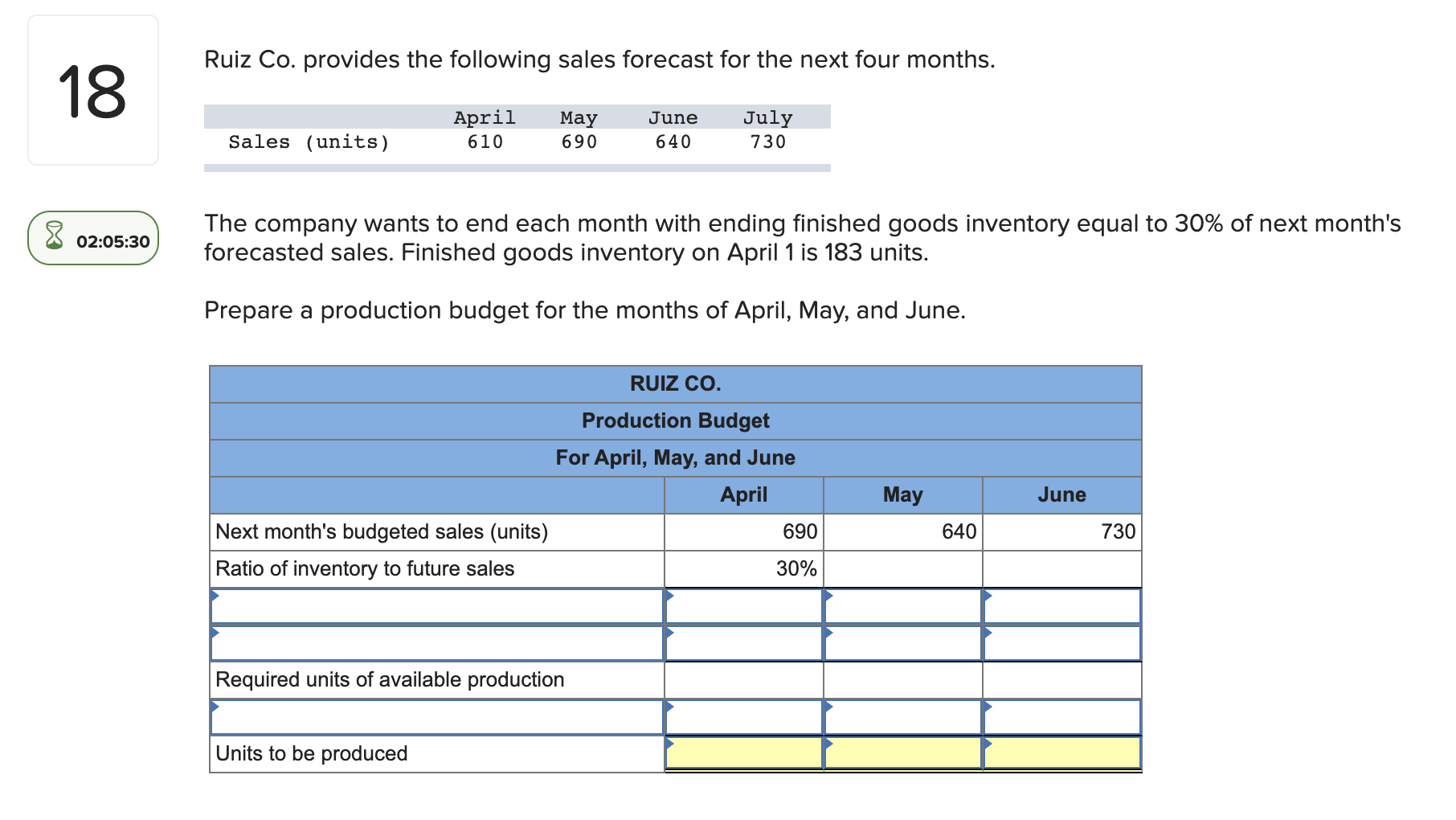Select June cell in second blank row
Screen dimensions: 1456x820
click(1062, 643)
